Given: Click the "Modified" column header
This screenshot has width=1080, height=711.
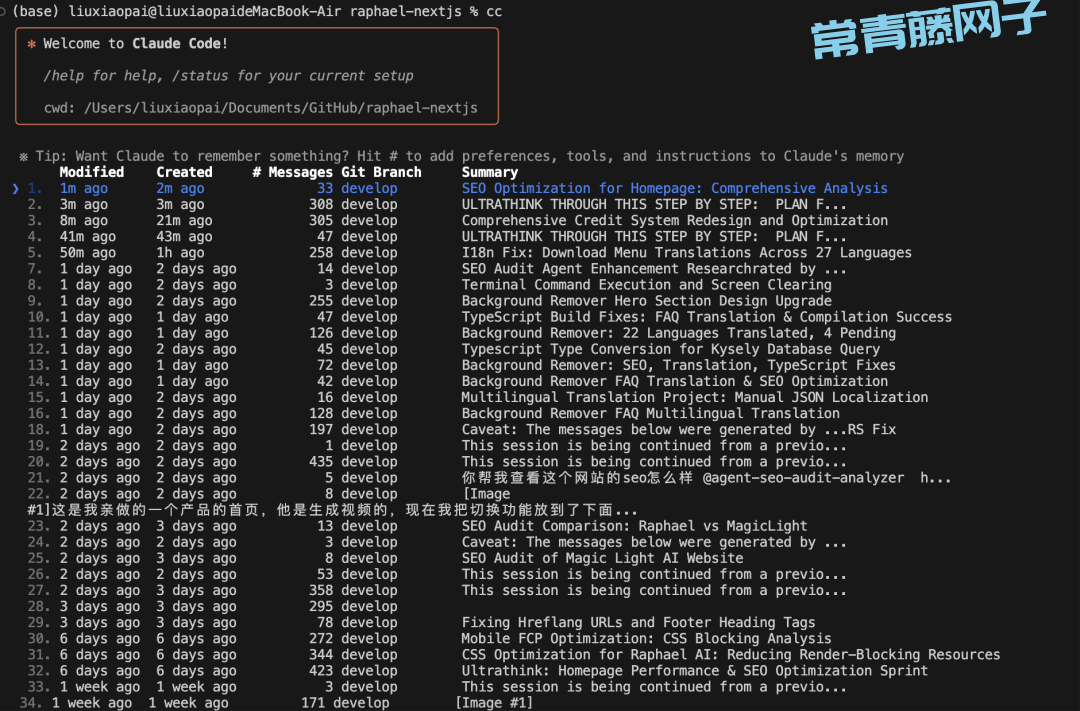Looking at the screenshot, I should [92, 172].
